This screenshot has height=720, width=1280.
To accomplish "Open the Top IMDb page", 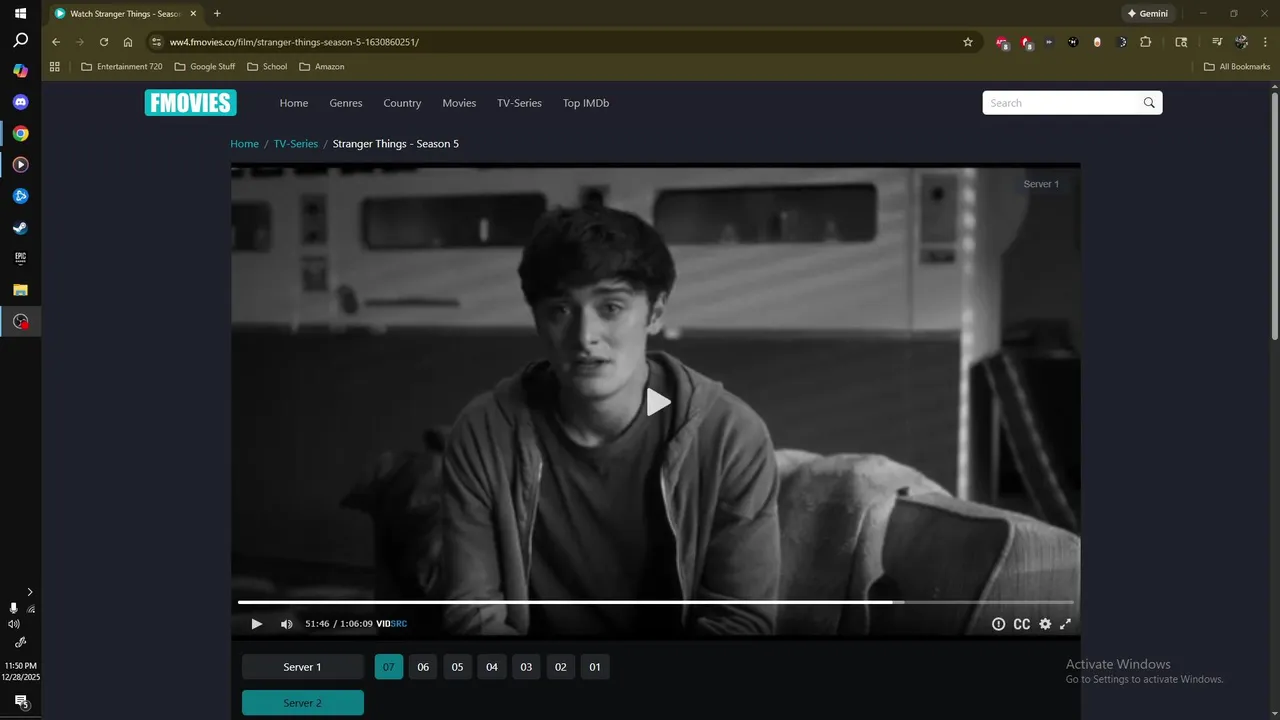I will pos(586,103).
